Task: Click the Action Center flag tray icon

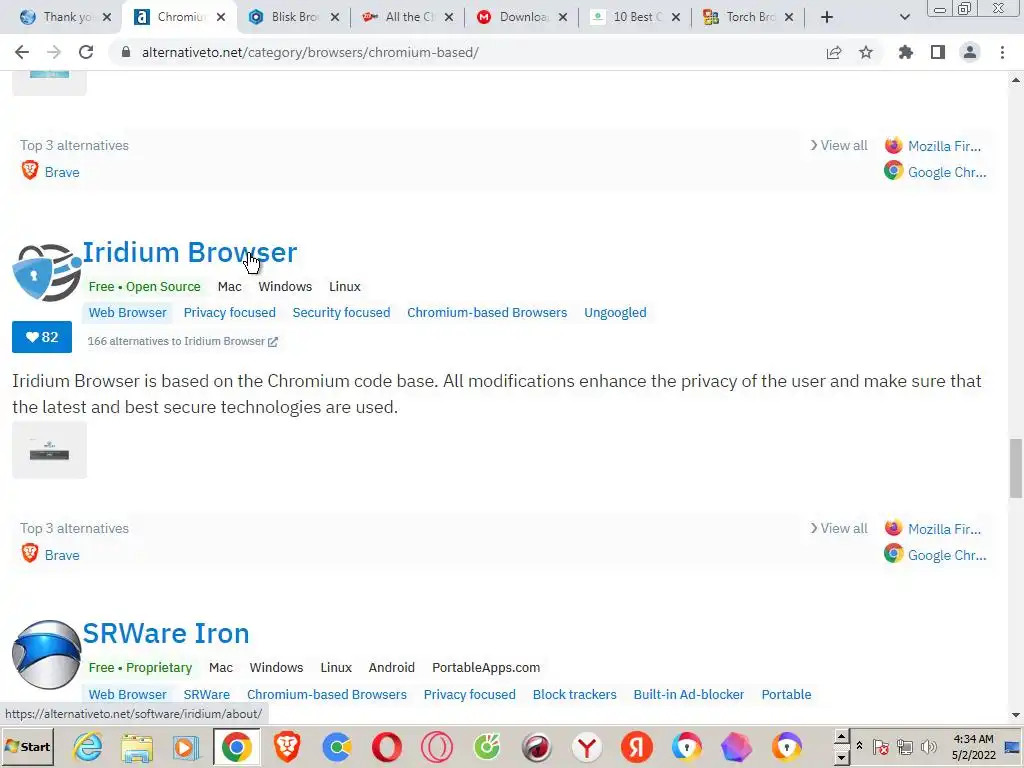Action: pyautogui.click(x=880, y=746)
